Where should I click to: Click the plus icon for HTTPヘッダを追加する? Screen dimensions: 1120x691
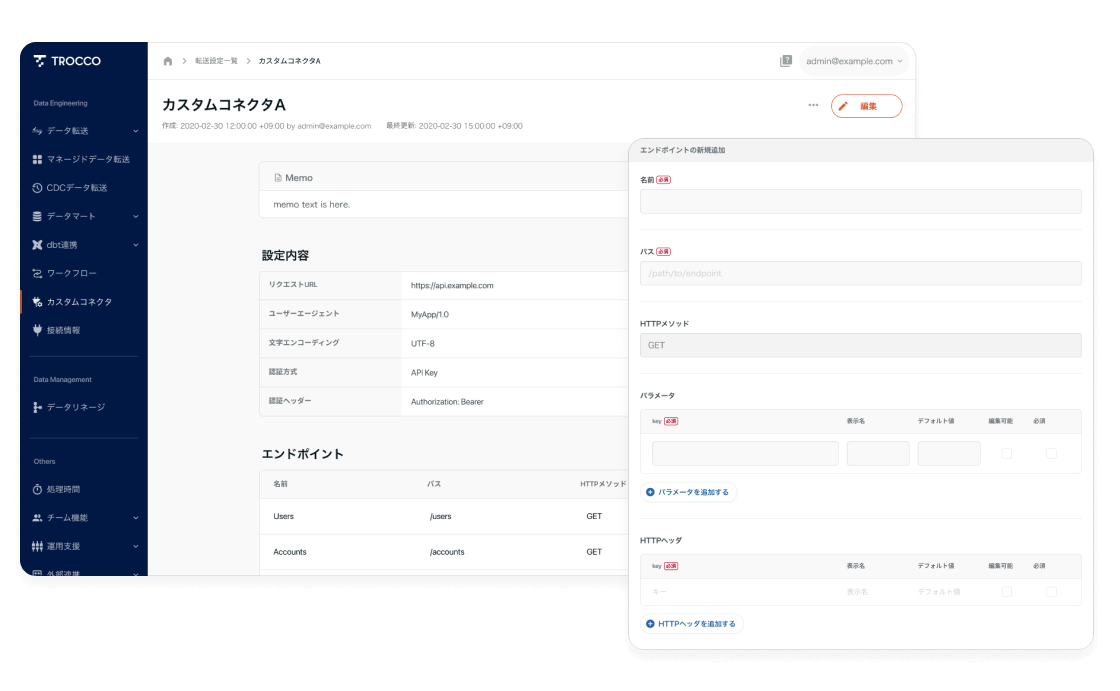coord(651,624)
